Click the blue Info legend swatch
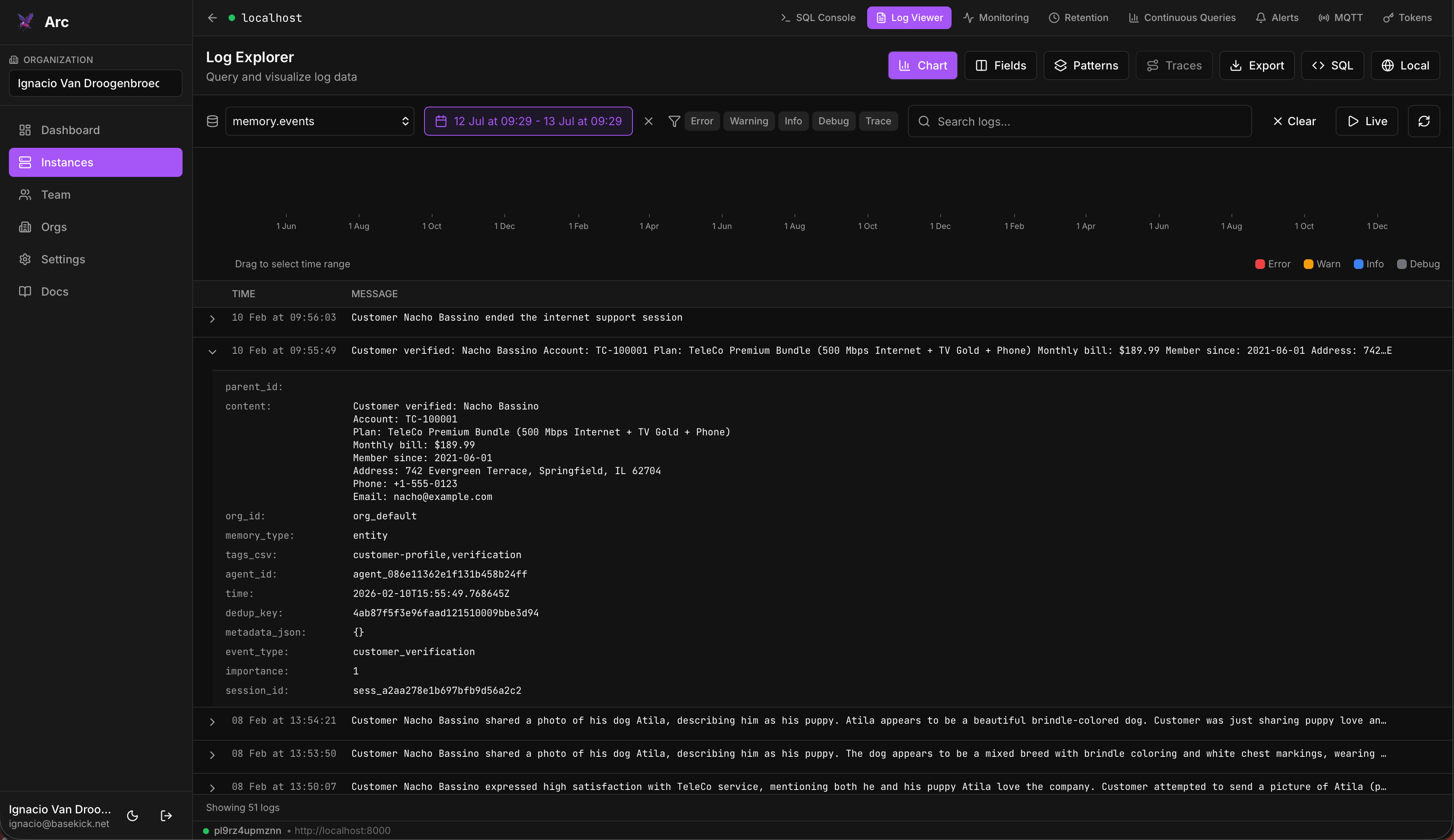 pyautogui.click(x=1358, y=264)
